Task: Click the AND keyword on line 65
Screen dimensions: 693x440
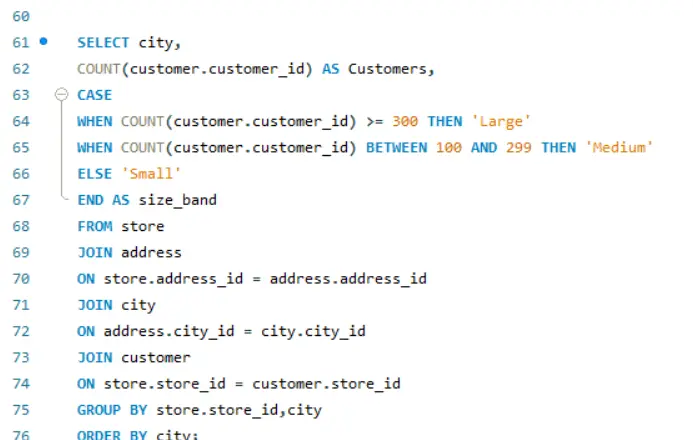Action: pyautogui.click(x=484, y=148)
